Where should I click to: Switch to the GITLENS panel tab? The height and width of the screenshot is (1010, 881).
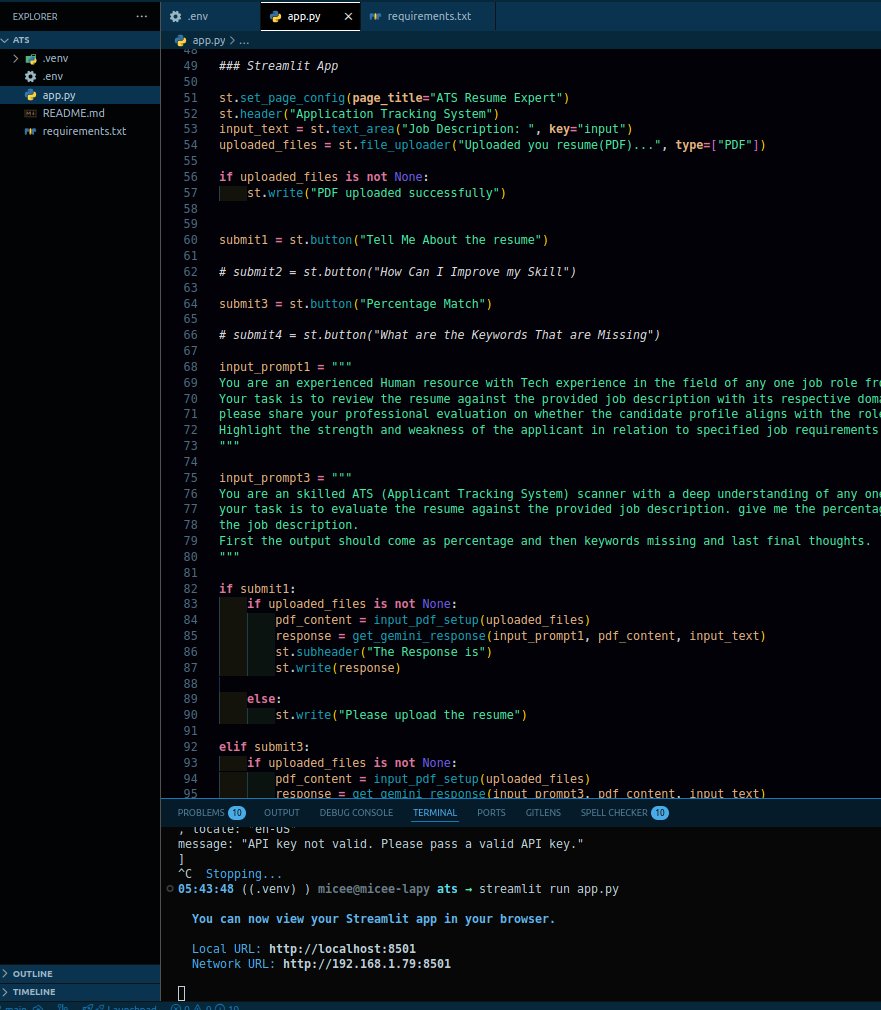point(543,813)
